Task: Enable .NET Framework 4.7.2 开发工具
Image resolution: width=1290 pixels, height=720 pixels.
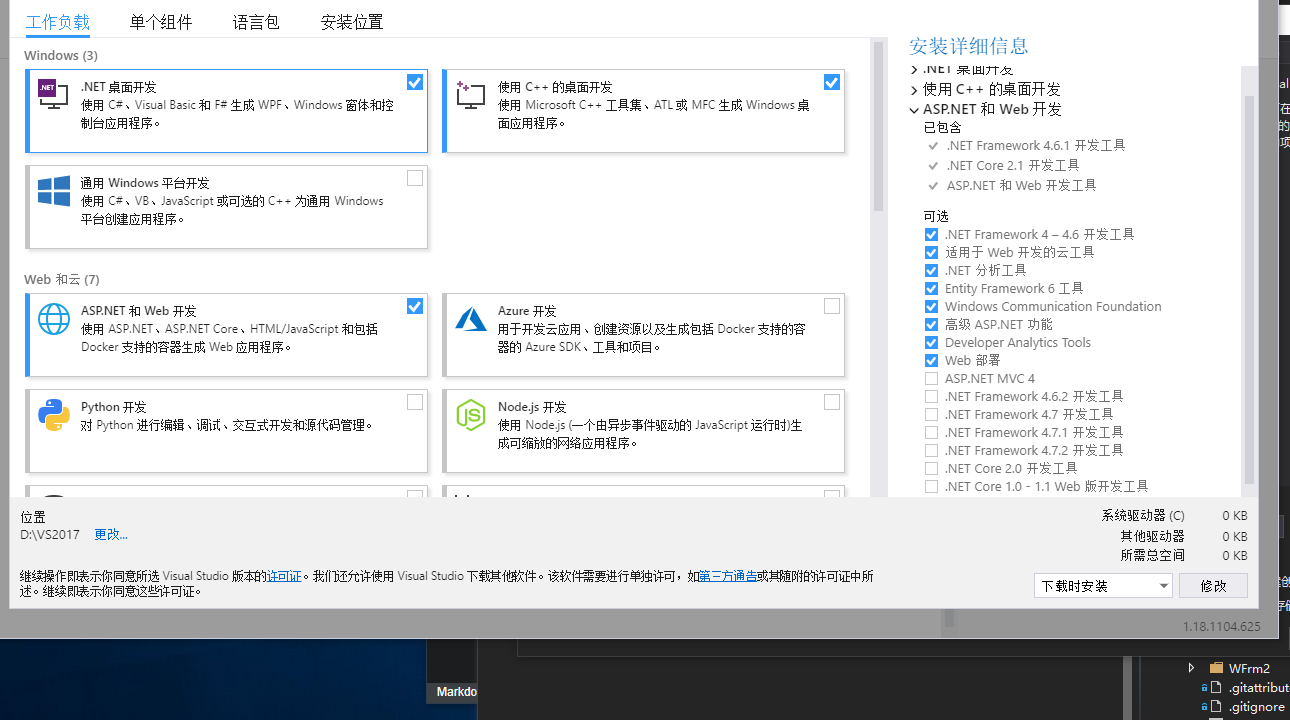Action: (931, 451)
